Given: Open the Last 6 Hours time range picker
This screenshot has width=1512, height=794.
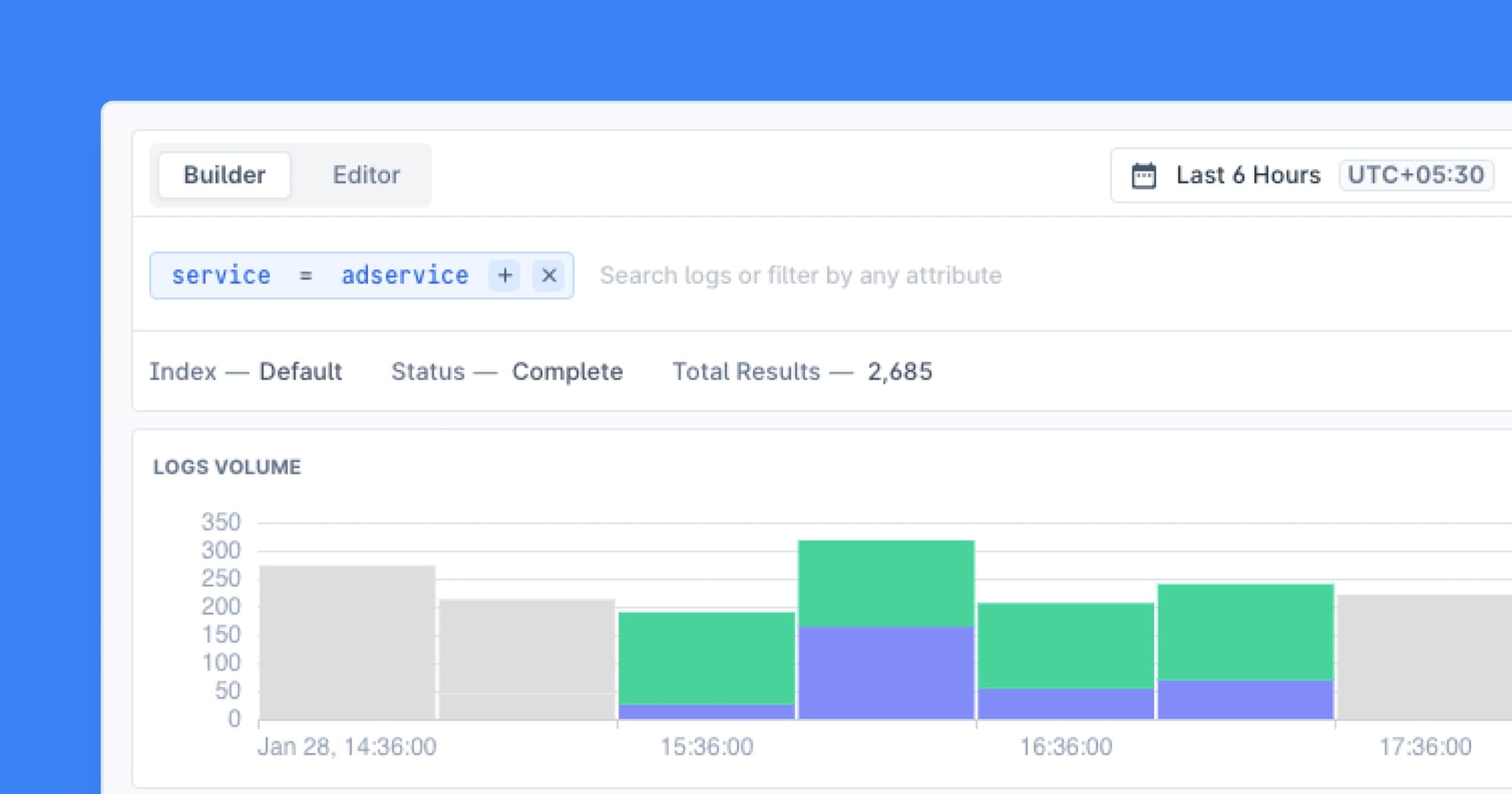Looking at the screenshot, I should 1248,175.
